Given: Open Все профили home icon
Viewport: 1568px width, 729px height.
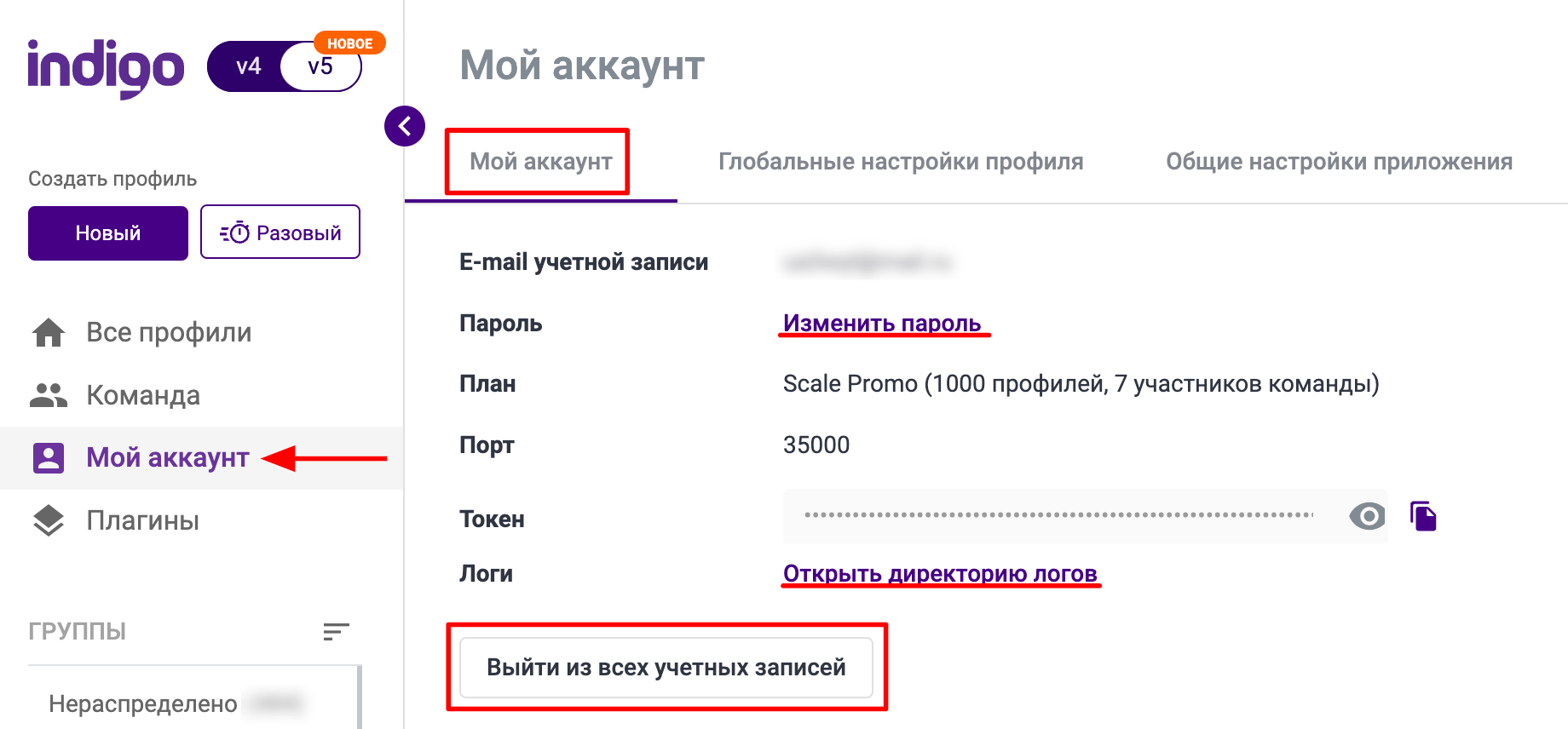Looking at the screenshot, I should 49,332.
